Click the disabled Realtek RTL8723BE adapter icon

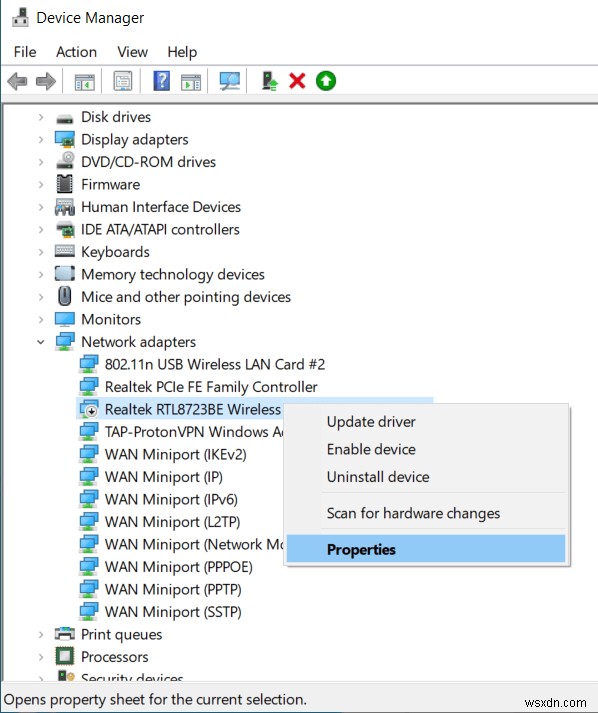pos(89,409)
